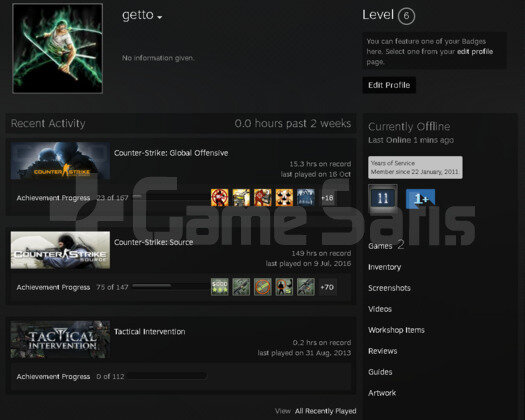Show the +18 more CS:GO achievements
Image resolution: width=525 pixels, height=420 pixels.
click(327, 198)
